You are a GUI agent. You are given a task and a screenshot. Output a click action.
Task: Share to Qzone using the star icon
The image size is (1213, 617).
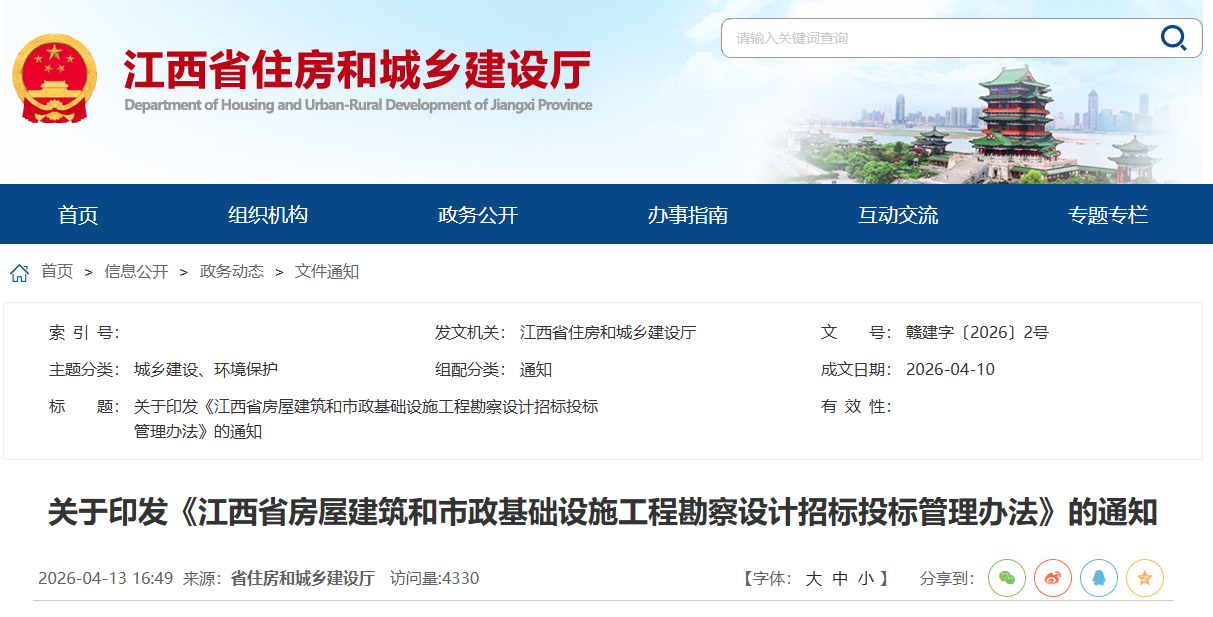1144,578
